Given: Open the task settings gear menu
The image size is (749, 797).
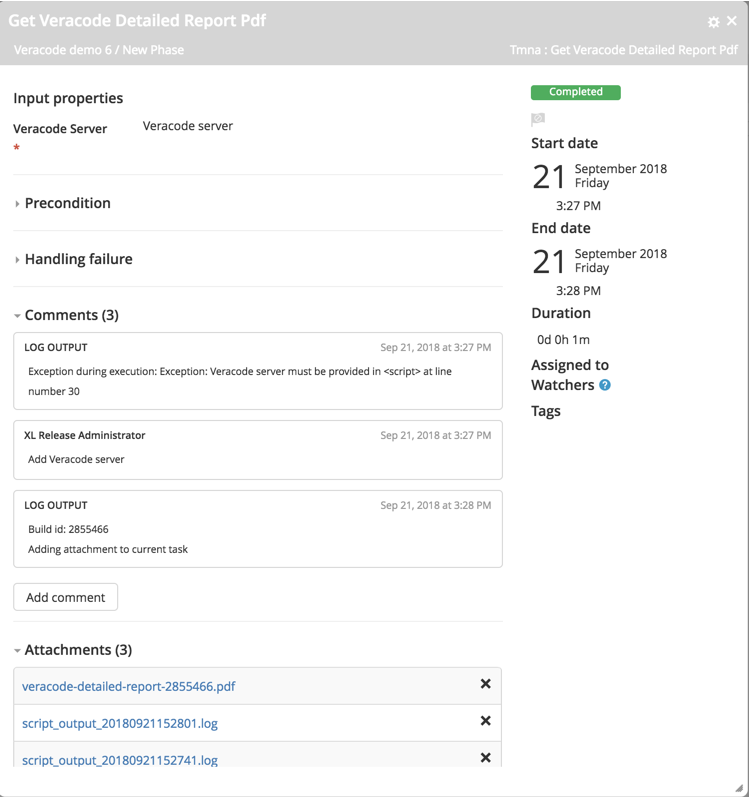Looking at the screenshot, I should 713,22.
